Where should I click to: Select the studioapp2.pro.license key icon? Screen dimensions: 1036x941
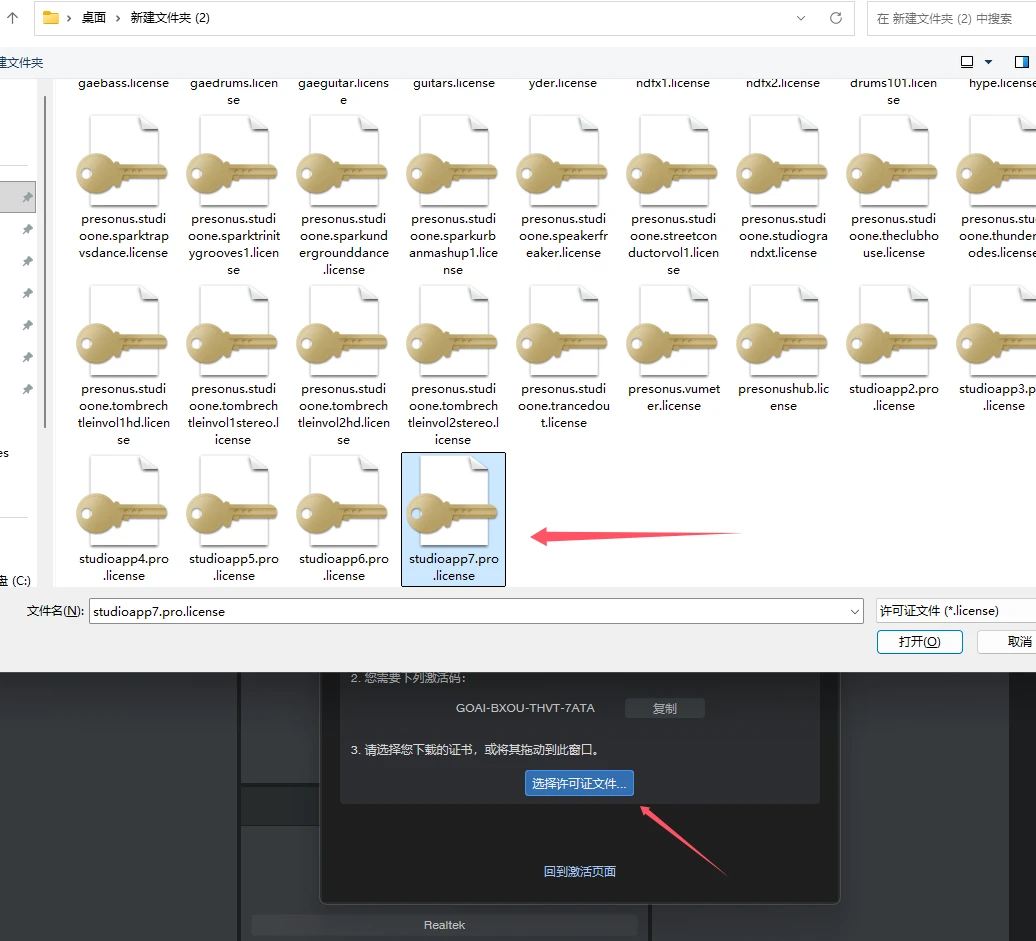893,340
